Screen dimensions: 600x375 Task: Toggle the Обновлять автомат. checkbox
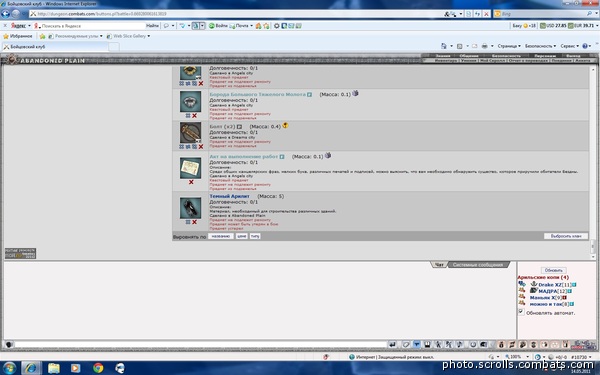(521, 312)
